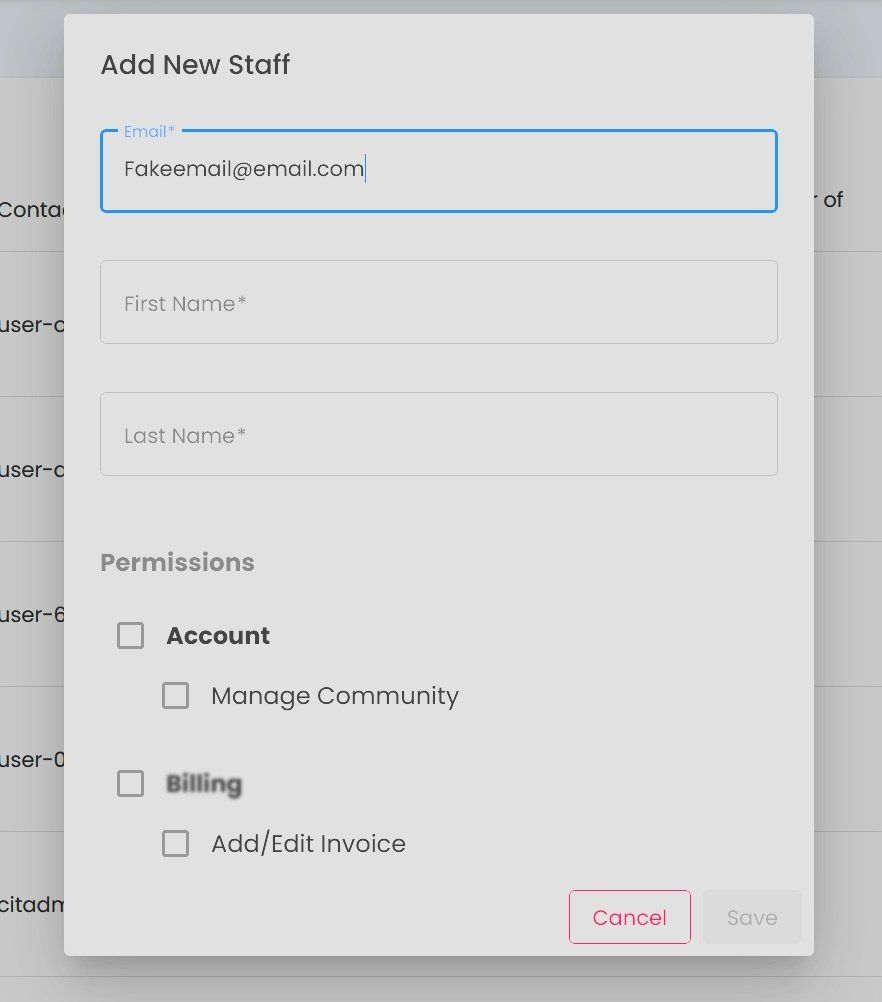Click the blurred Billing group label

204,783
